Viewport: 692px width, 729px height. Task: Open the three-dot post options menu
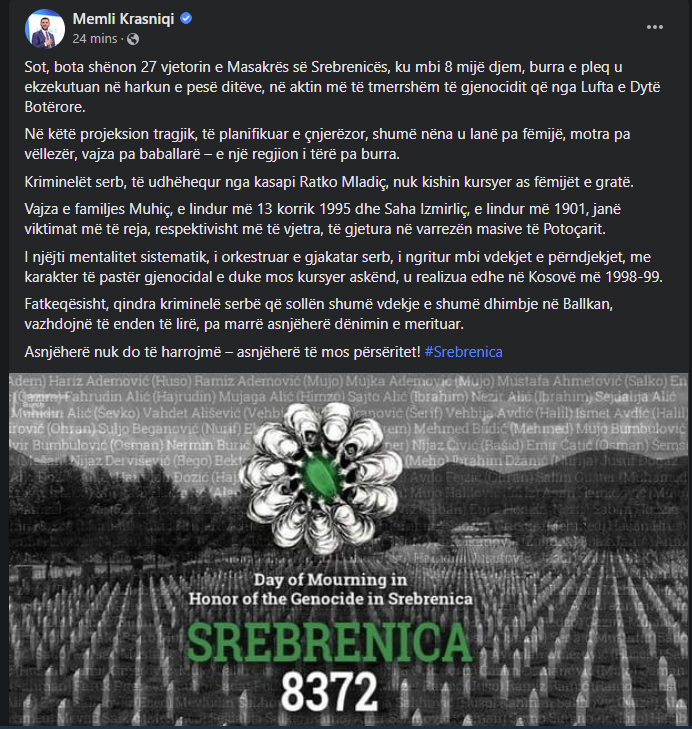[654, 27]
